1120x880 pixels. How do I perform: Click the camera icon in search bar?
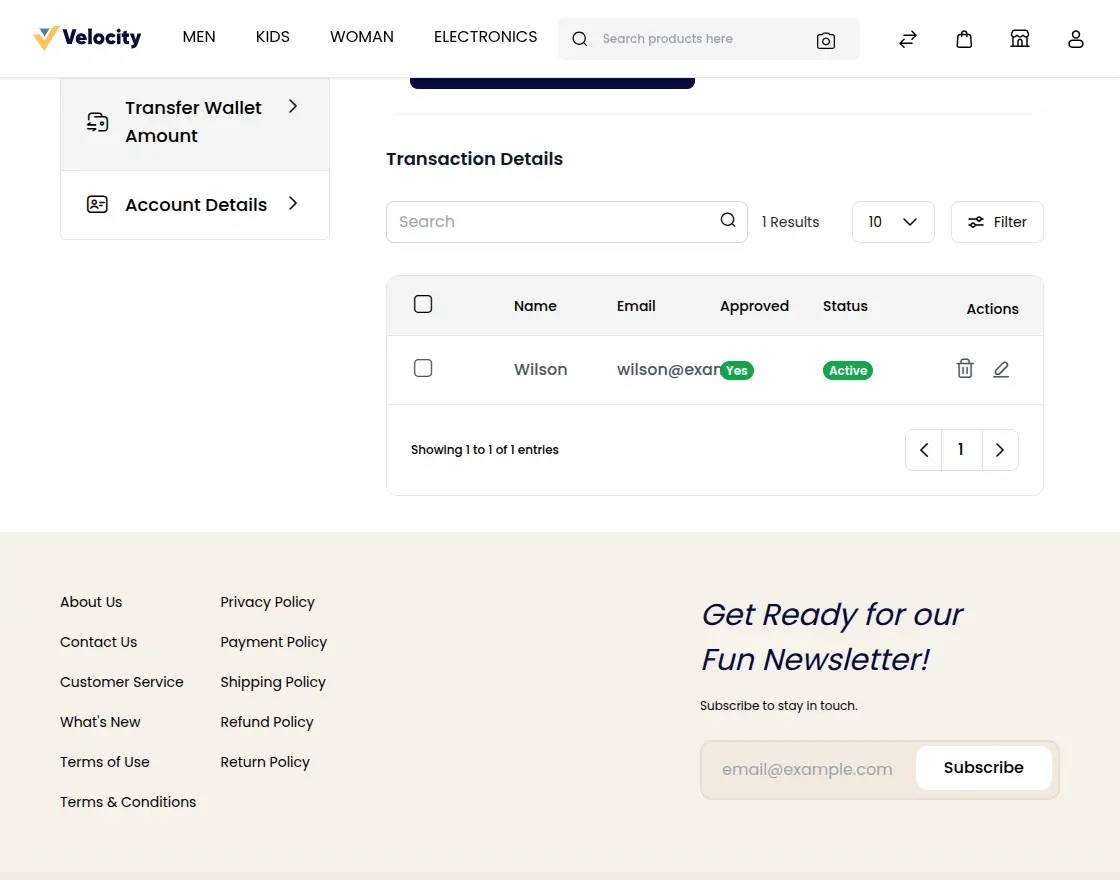tap(825, 40)
